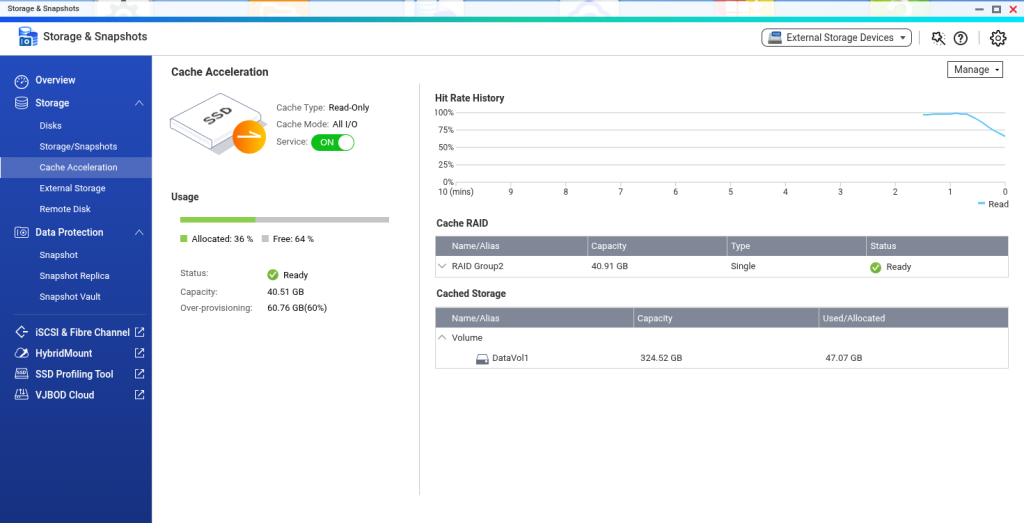Open the External Storage Devices dropdown
This screenshot has height=523, width=1024.
point(836,38)
